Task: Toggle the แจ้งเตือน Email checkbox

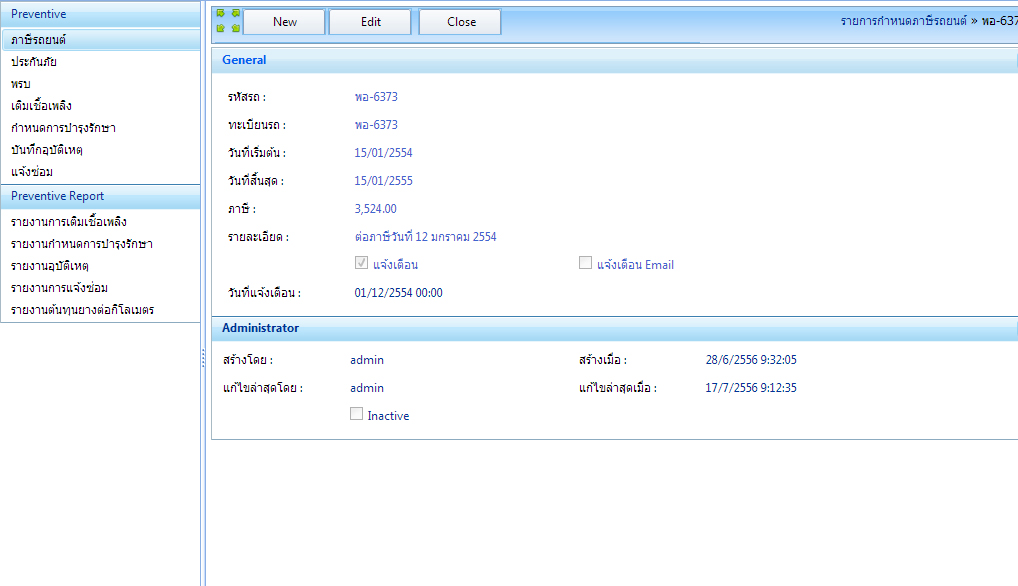Action: (586, 263)
